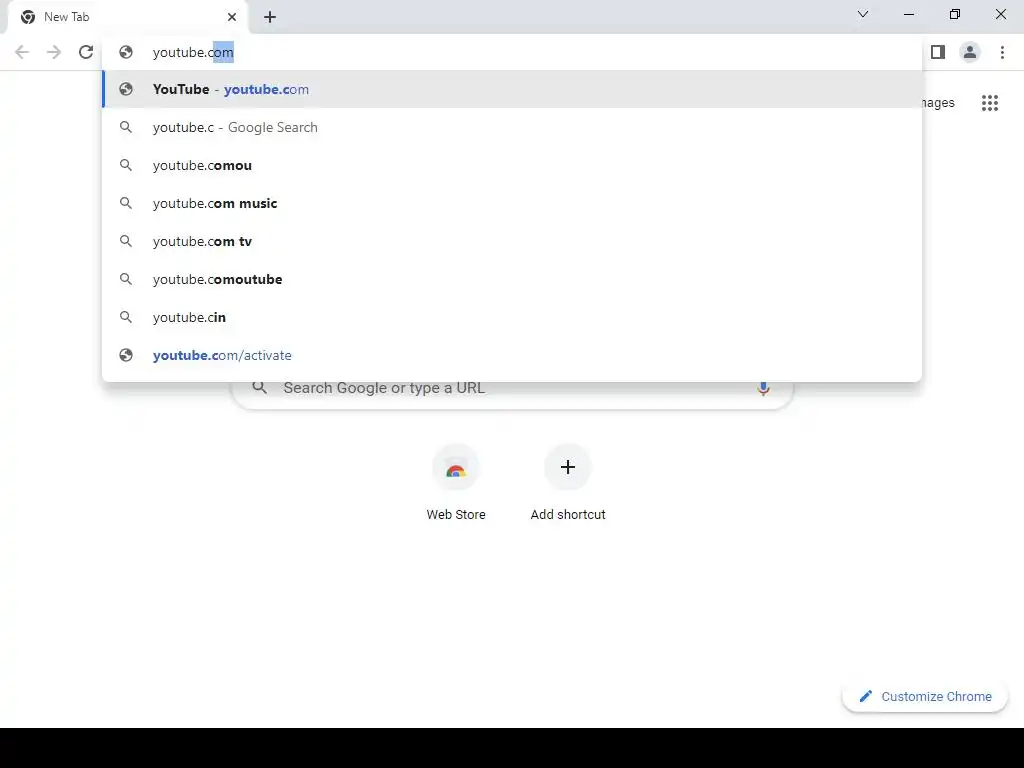This screenshot has width=1024, height=768.
Task: Open Chrome three-dot menu
Action: (1002, 52)
